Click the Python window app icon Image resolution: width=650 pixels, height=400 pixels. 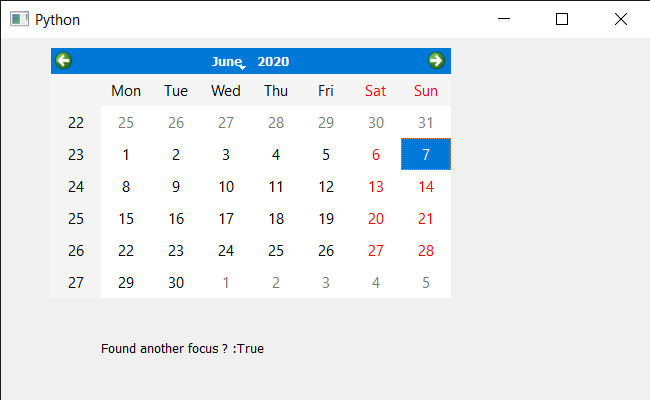tap(19, 19)
